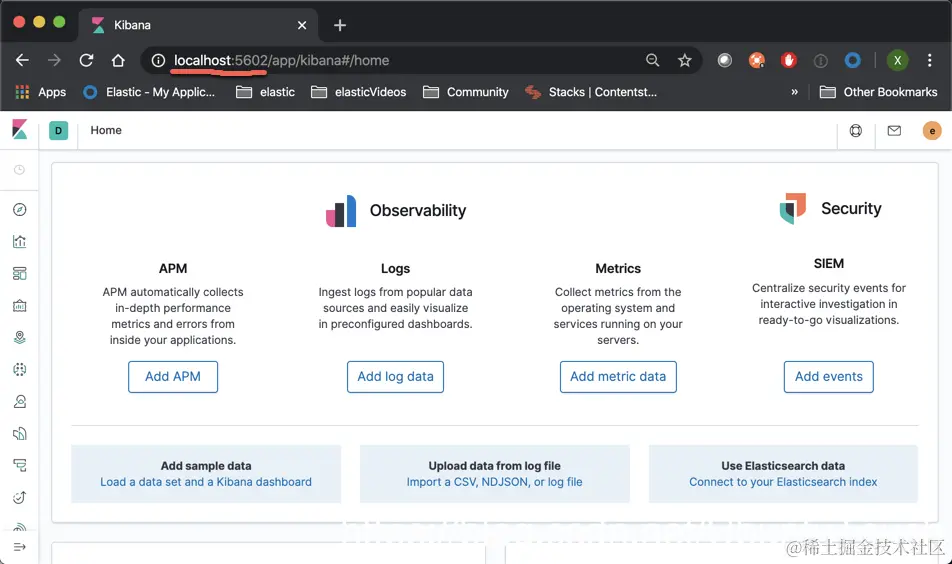Open Discover compass icon in sidebar
952x564 pixels.
point(19,209)
